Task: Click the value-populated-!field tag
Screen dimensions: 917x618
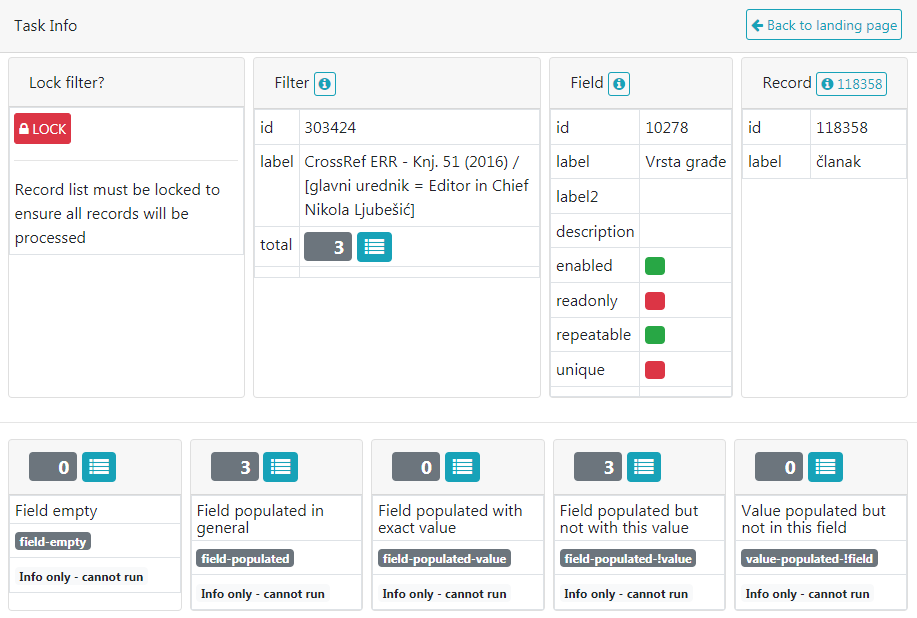Action: (x=810, y=559)
